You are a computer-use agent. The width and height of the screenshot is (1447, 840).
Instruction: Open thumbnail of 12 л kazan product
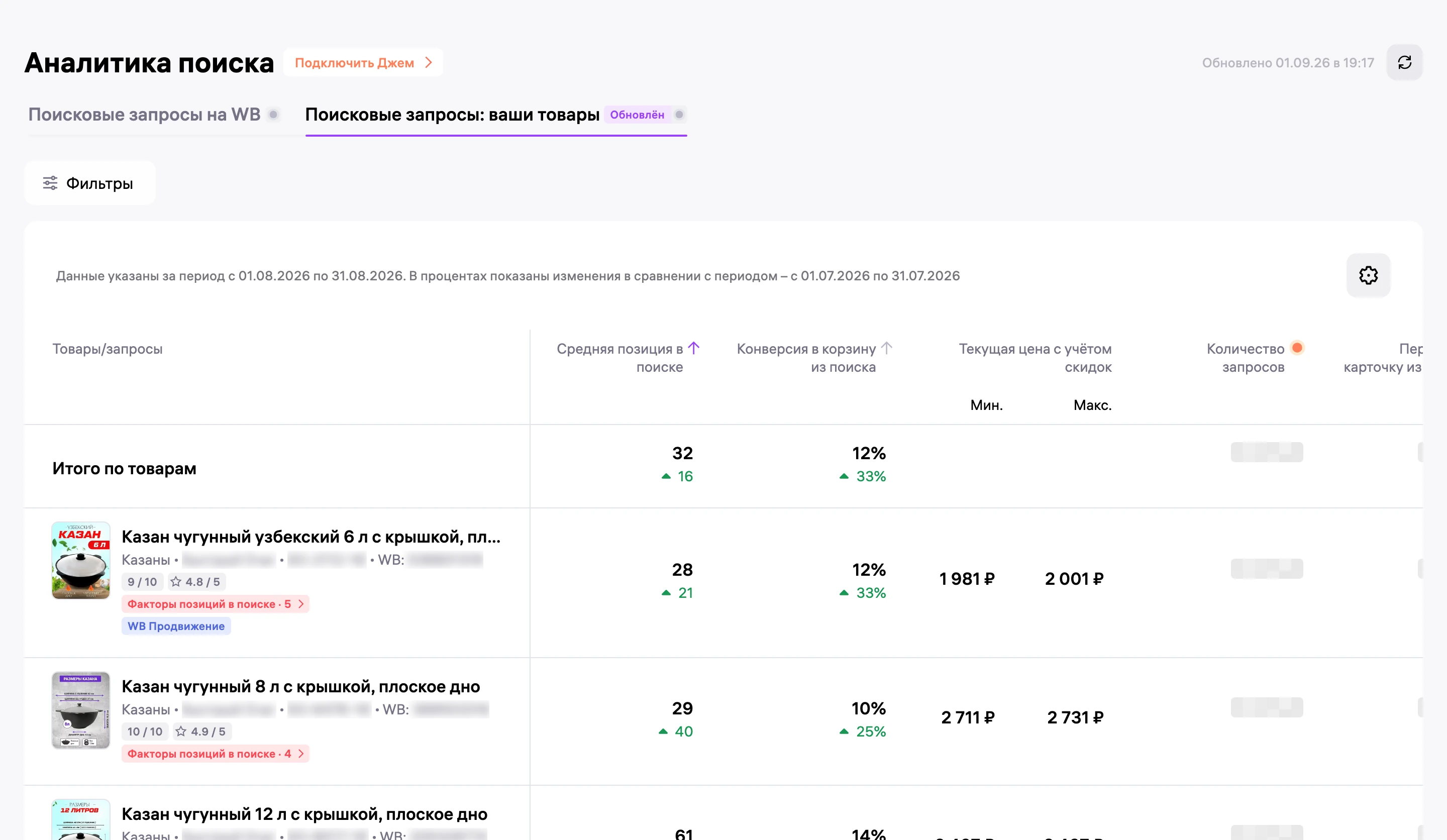click(80, 820)
